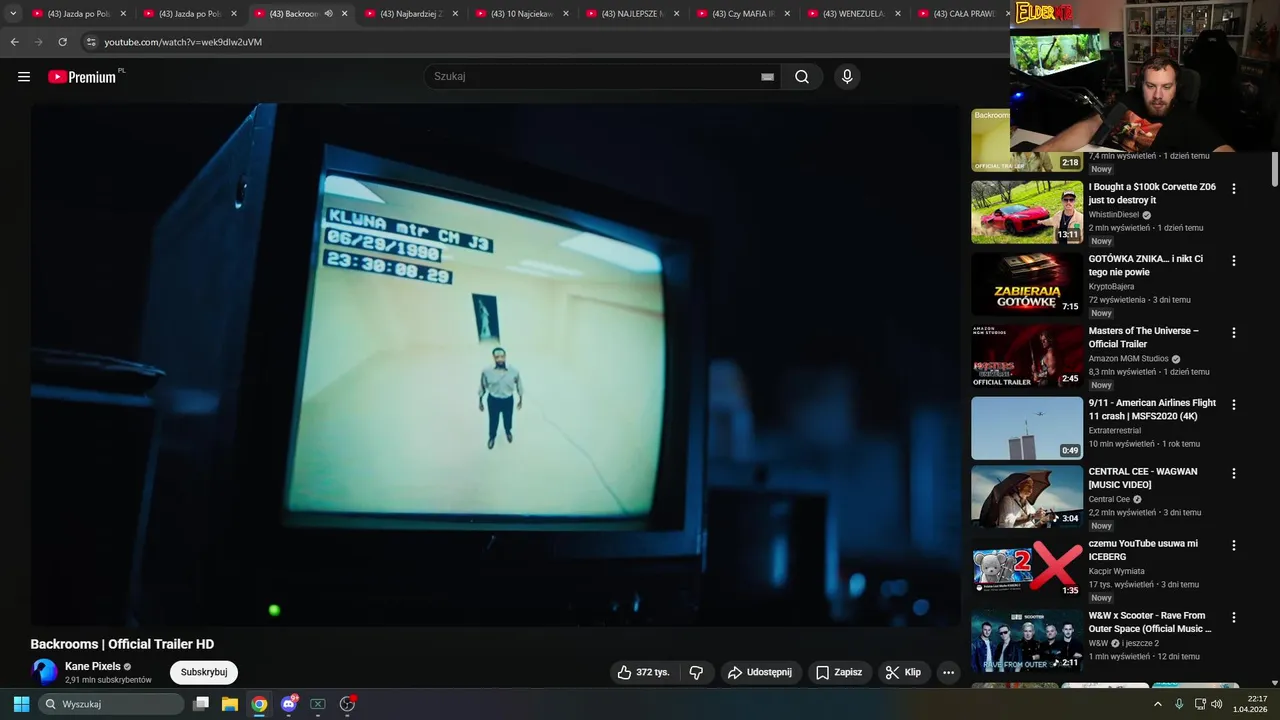
Task: Open options for CENTRAL CEE WAGWAN video
Action: click(x=1233, y=473)
